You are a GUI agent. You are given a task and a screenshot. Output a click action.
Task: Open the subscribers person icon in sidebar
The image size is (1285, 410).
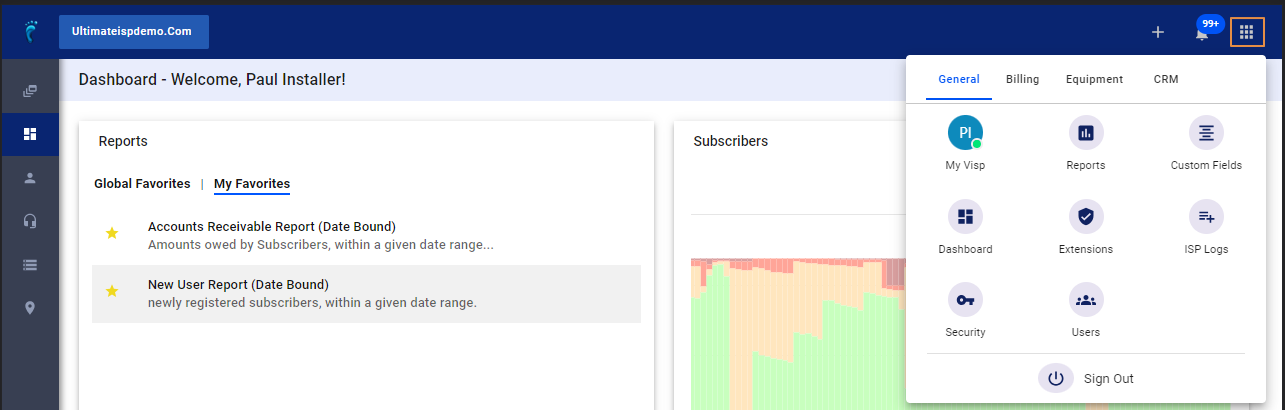click(x=30, y=178)
